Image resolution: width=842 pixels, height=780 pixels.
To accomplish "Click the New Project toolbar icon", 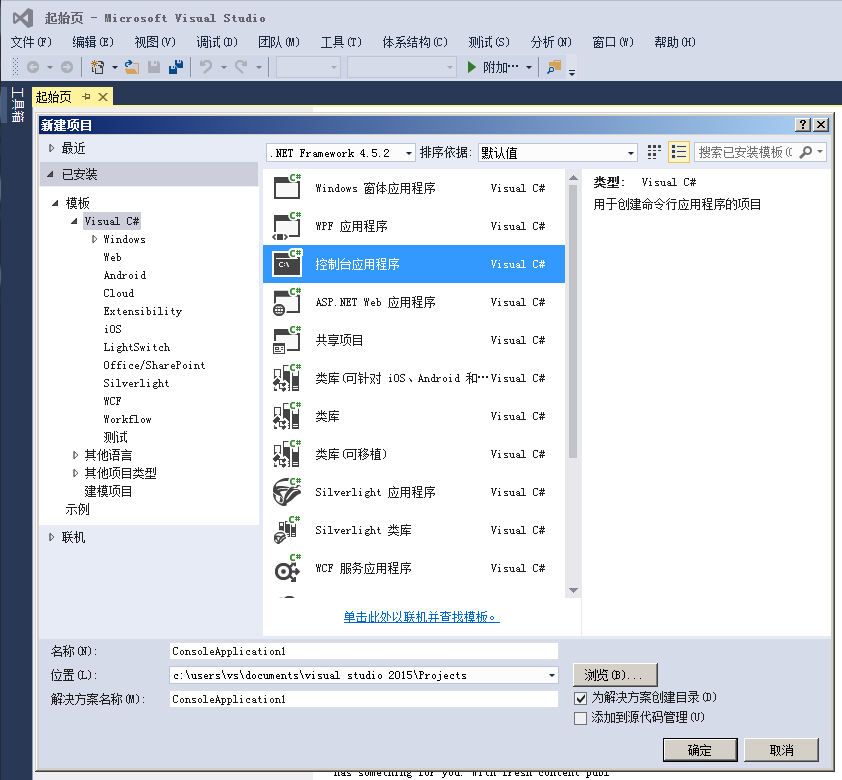I will pos(98,67).
